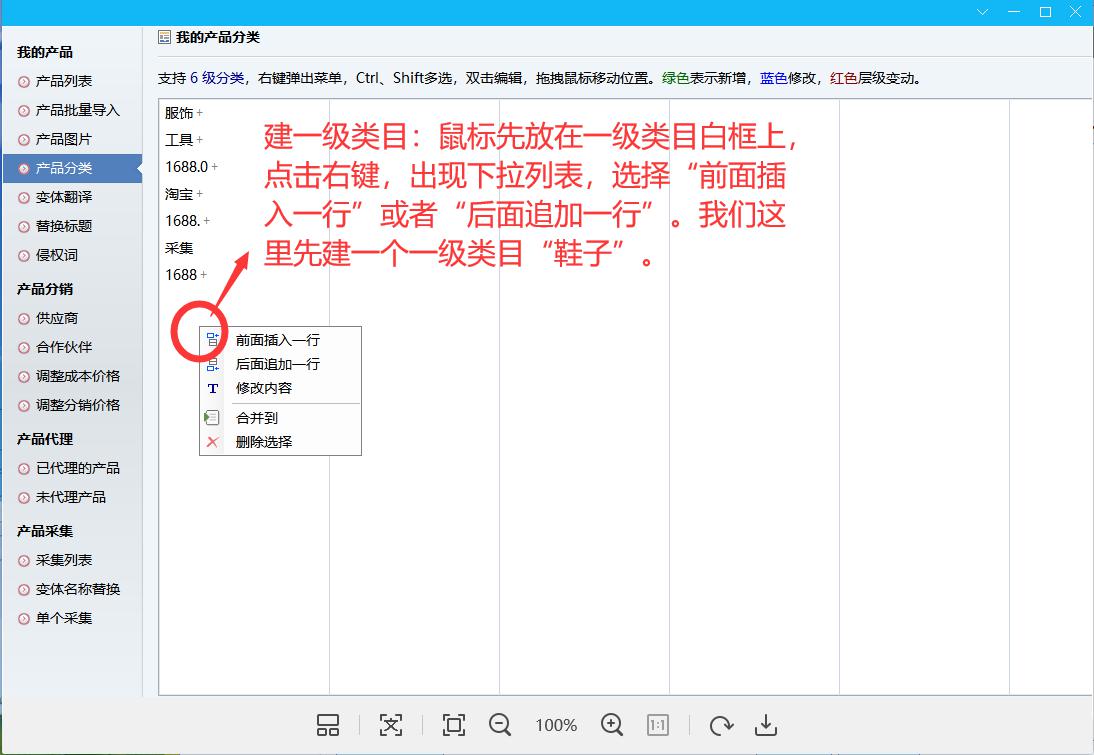
Task: Choose 后面追加一行 from context menu
Action: click(277, 364)
